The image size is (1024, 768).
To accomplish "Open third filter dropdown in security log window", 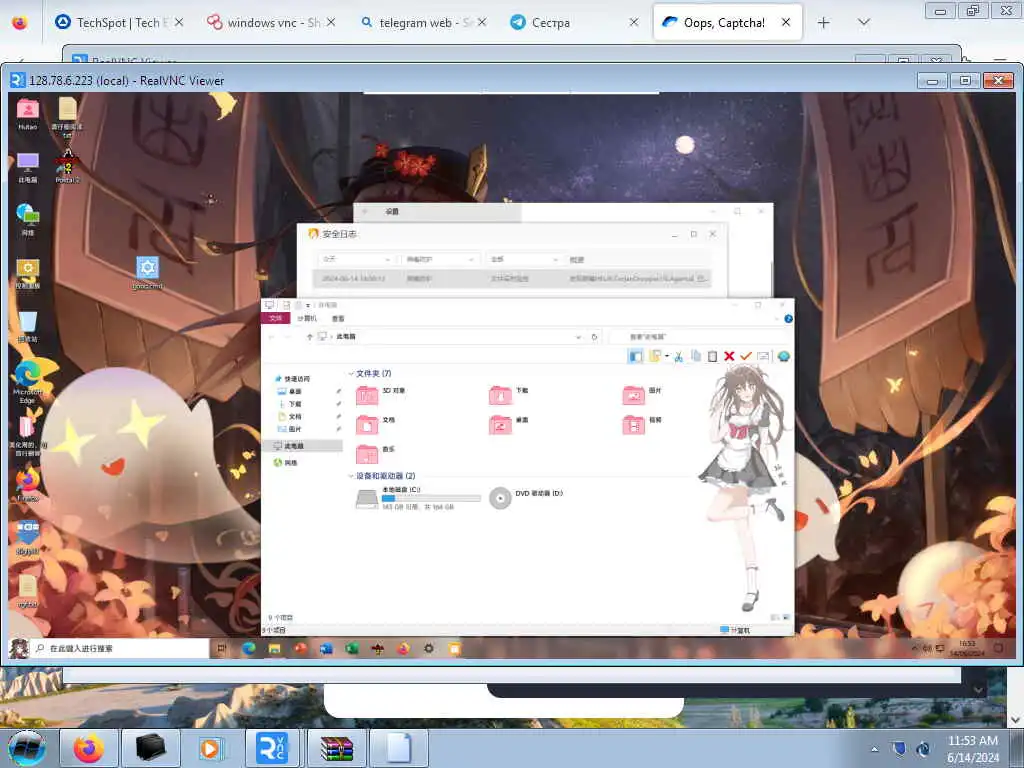I will tap(524, 259).
